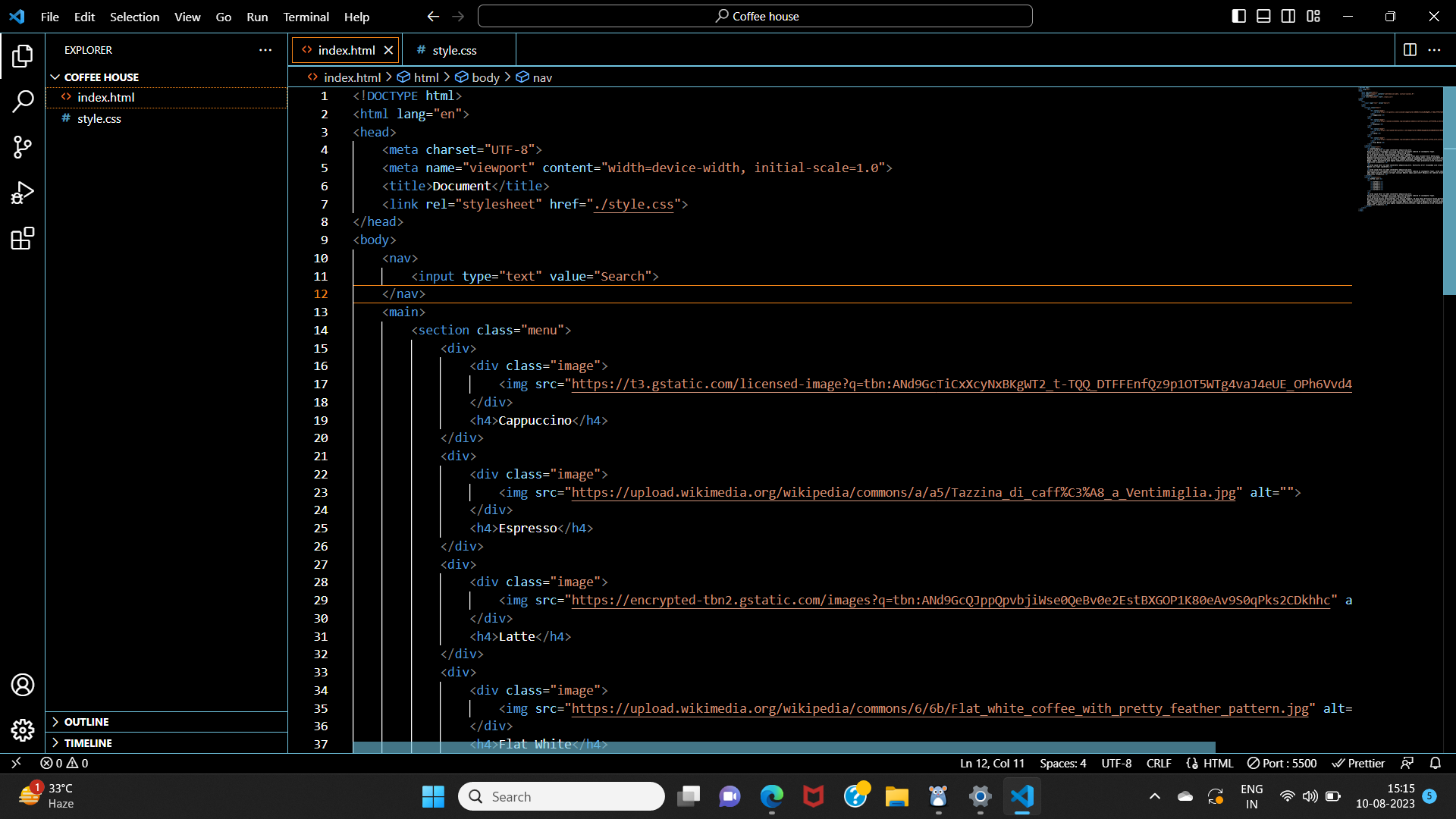The height and width of the screenshot is (819, 1456).
Task: Open the Extensions view
Action: (23, 239)
